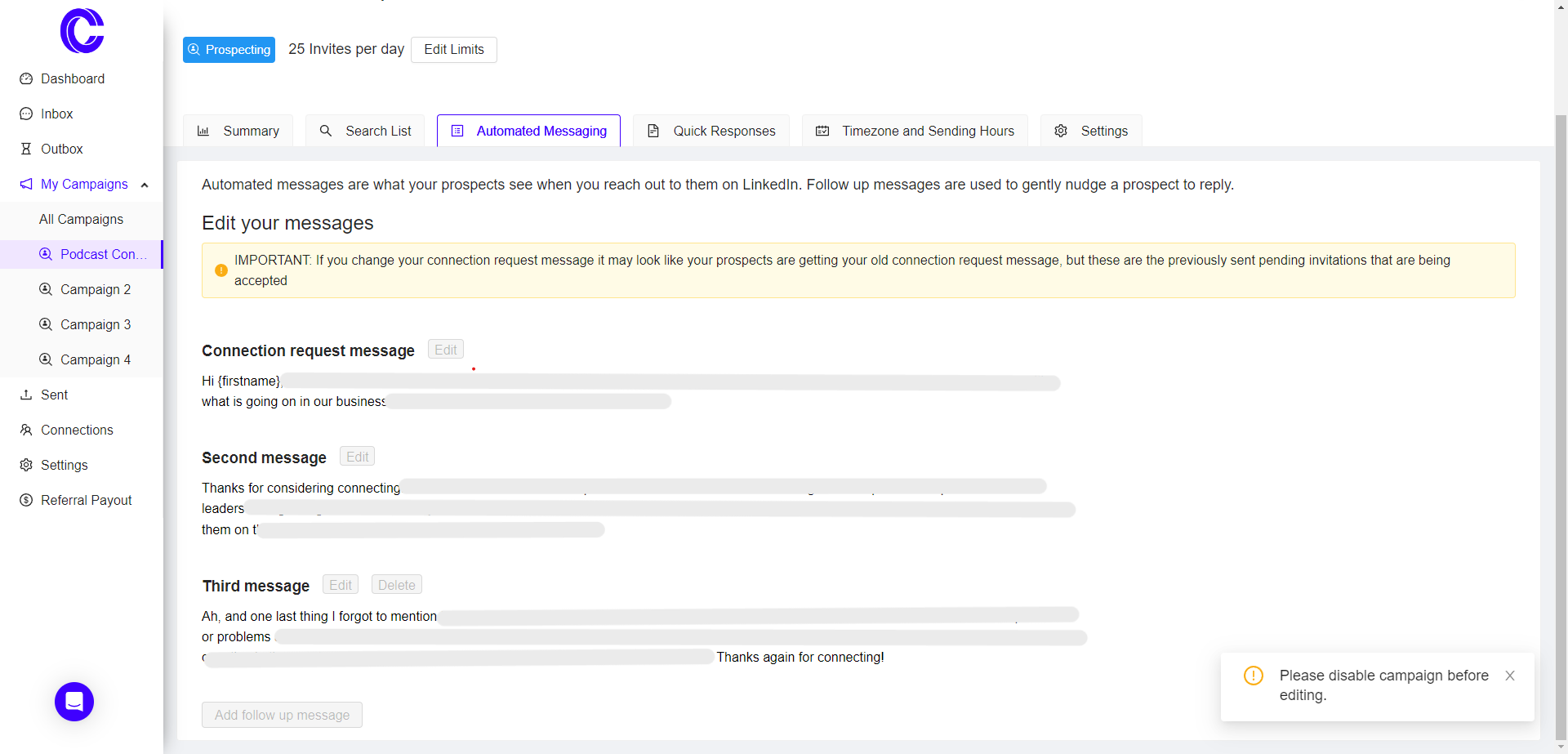Edit the Connection request message
Screen dimensions: 1568x754
(446, 350)
